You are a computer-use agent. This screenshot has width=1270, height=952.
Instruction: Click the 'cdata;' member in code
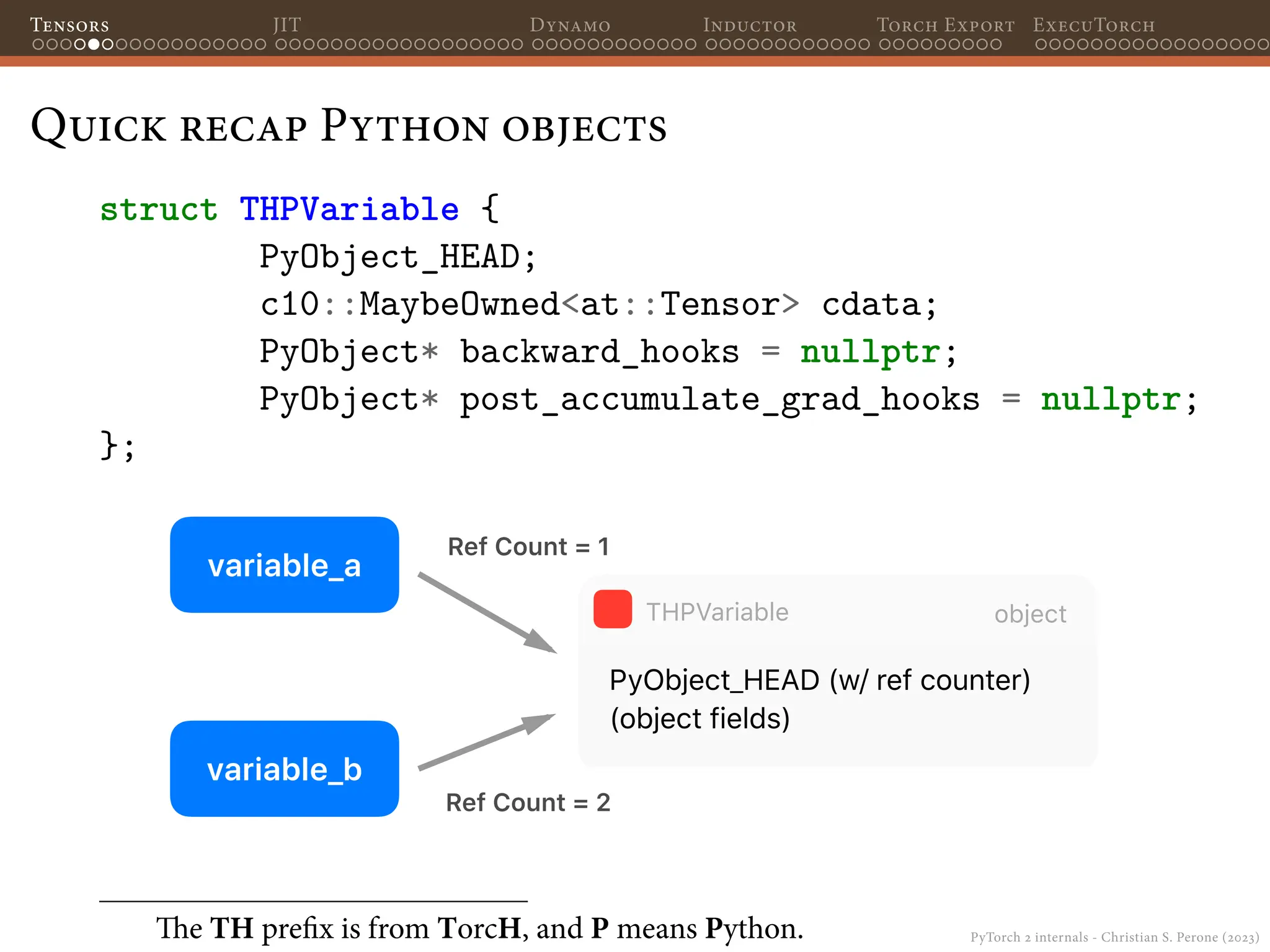point(879,304)
